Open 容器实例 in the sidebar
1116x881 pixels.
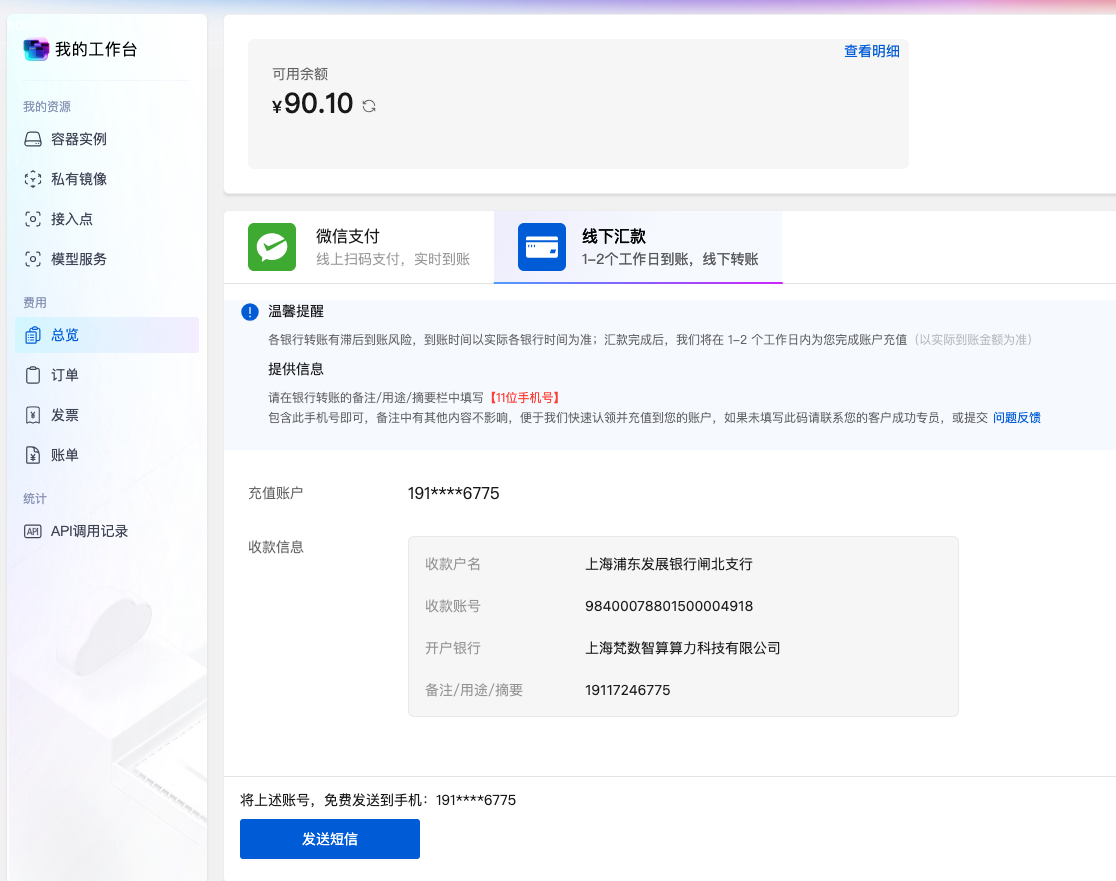[x=107, y=139]
